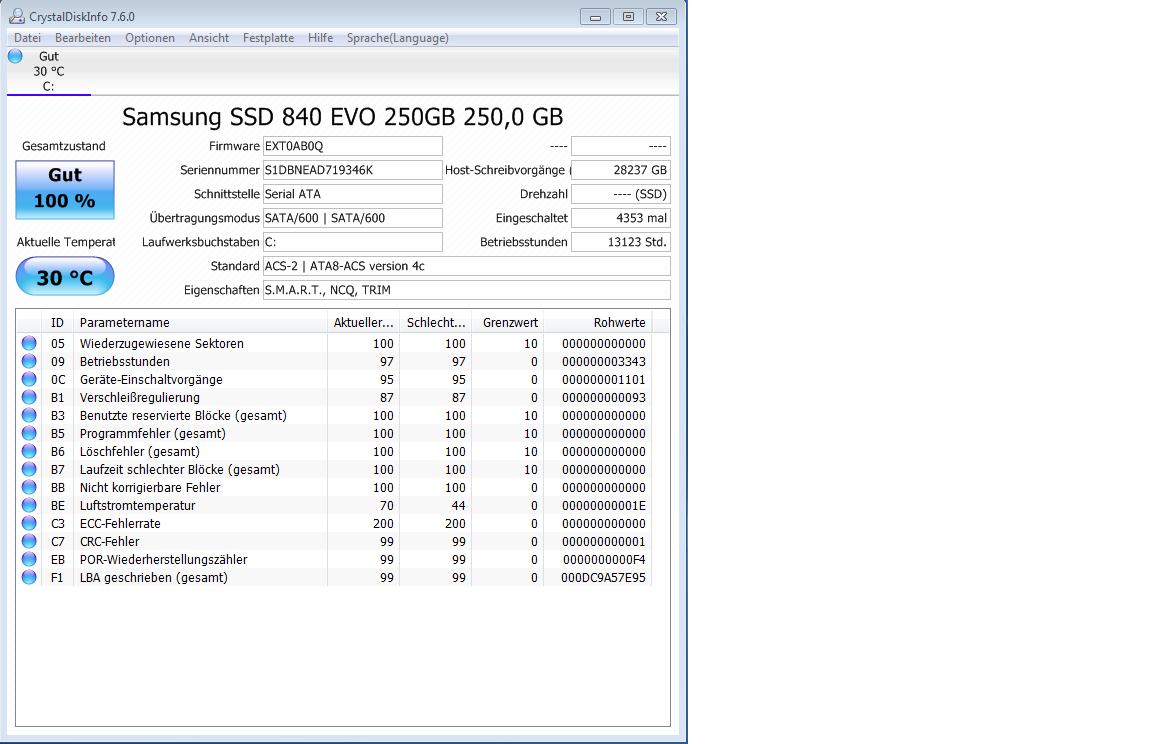Click raw value 00000000001E
This screenshot has height=744, width=1152.
(x=604, y=505)
